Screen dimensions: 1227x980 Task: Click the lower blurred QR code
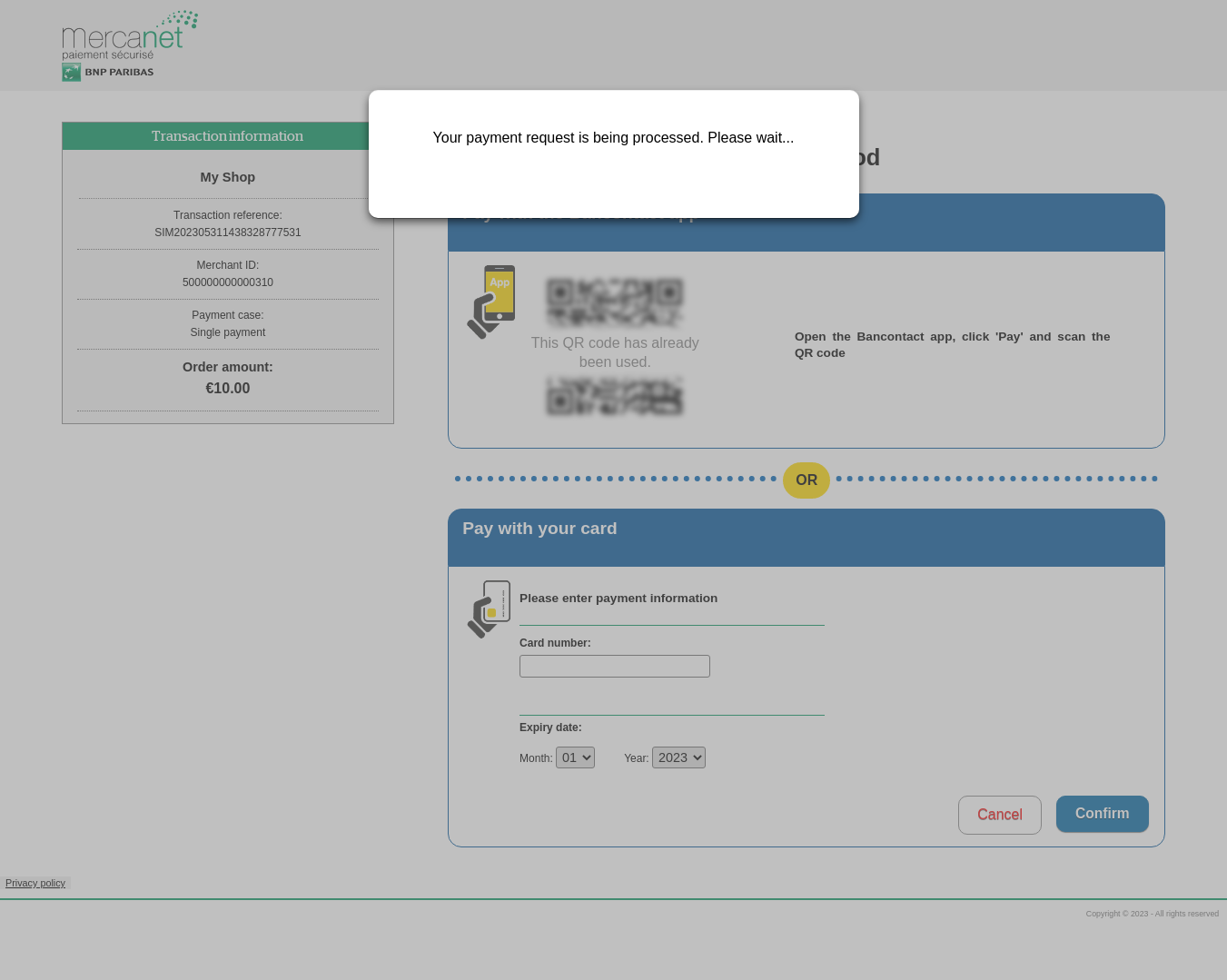coord(615,397)
